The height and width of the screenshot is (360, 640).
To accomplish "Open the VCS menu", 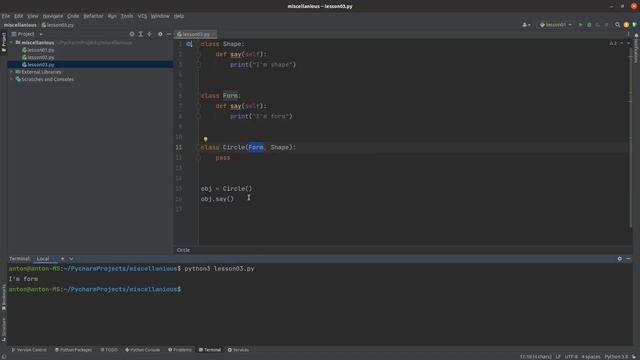I will point(142,16).
